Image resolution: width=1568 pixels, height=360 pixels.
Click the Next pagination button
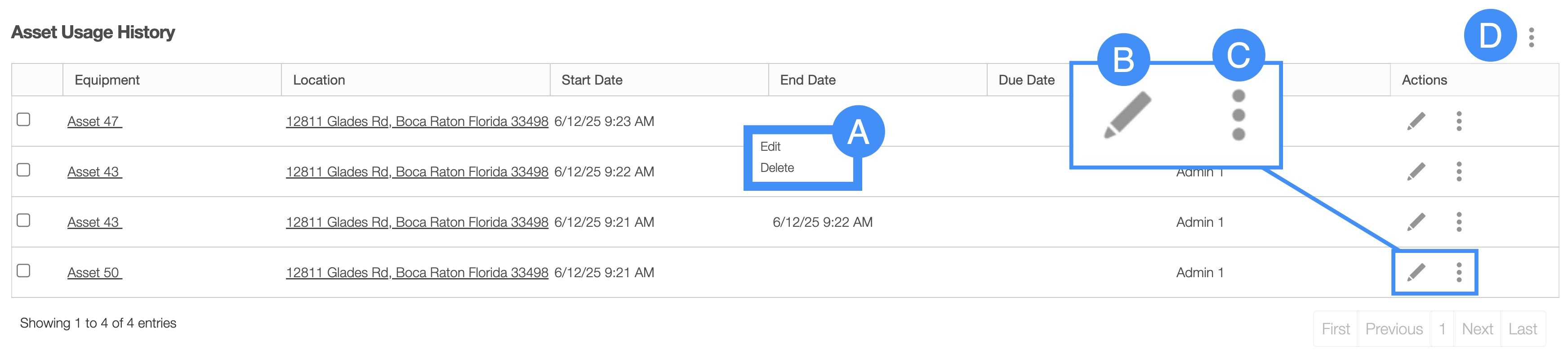[x=1477, y=329]
